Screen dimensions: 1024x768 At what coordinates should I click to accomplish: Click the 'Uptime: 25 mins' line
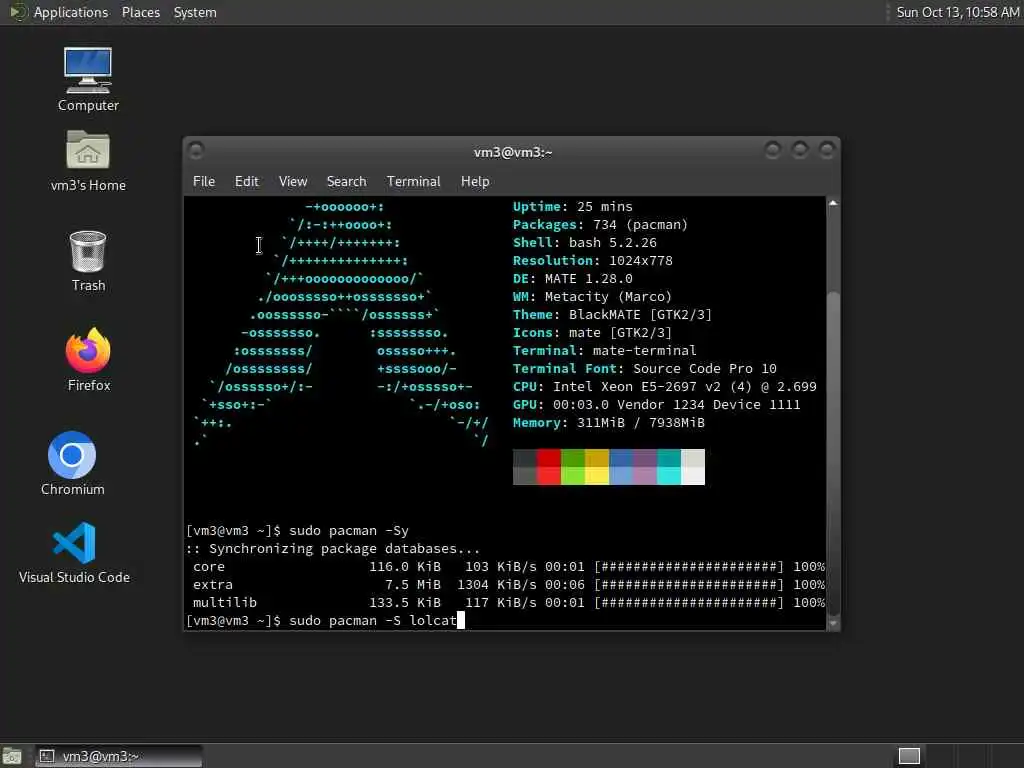click(573, 206)
